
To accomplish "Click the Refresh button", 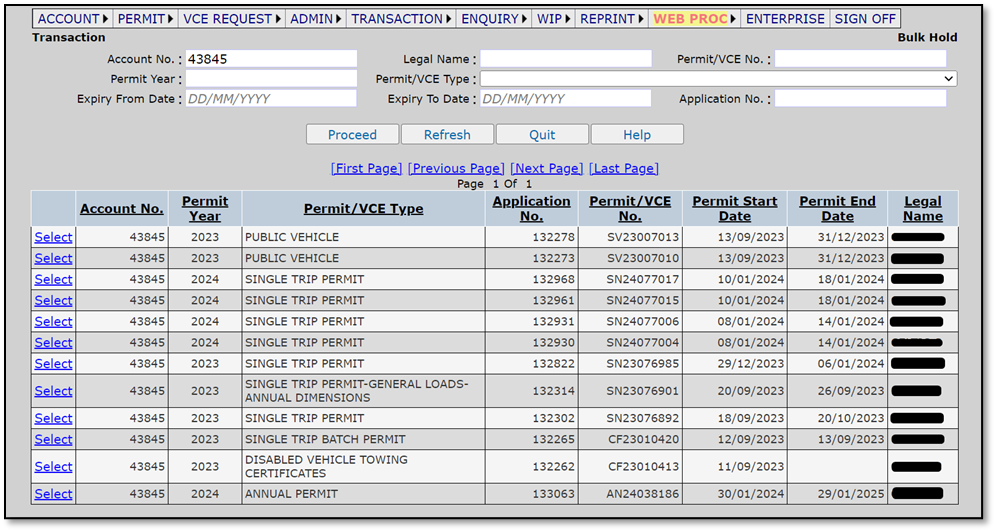I will click(x=447, y=135).
